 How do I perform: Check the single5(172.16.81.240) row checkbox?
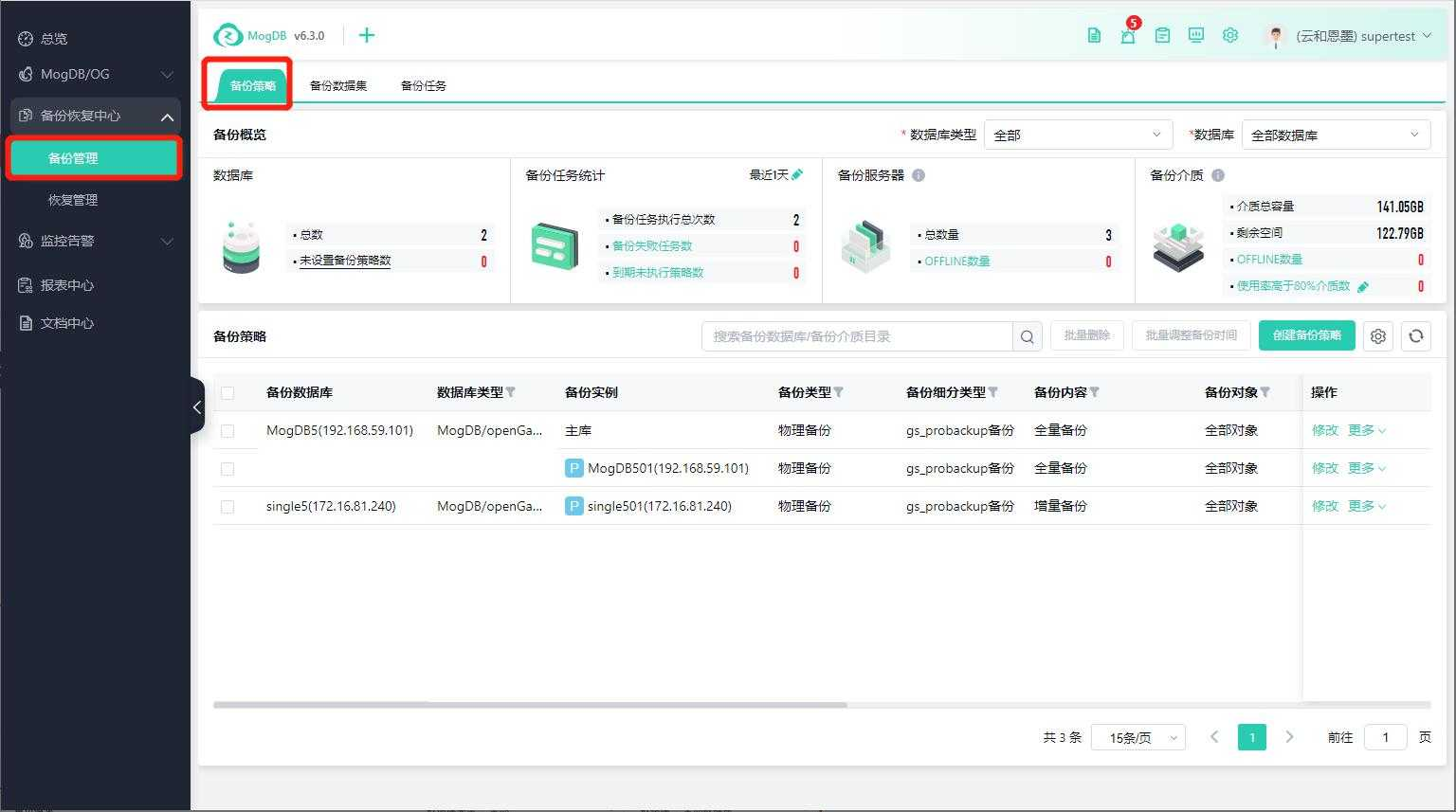(x=227, y=507)
